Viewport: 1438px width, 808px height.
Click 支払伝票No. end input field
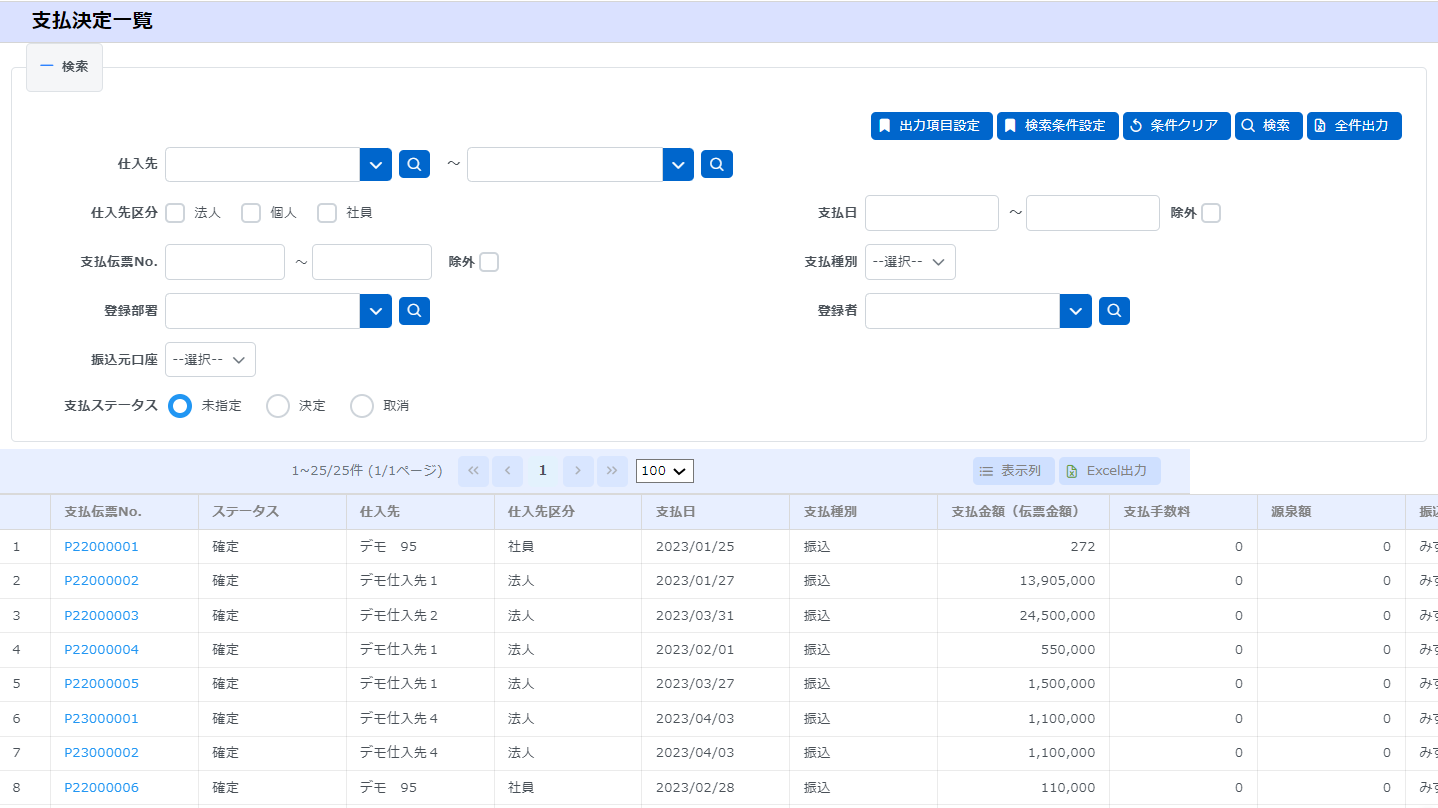click(372, 262)
